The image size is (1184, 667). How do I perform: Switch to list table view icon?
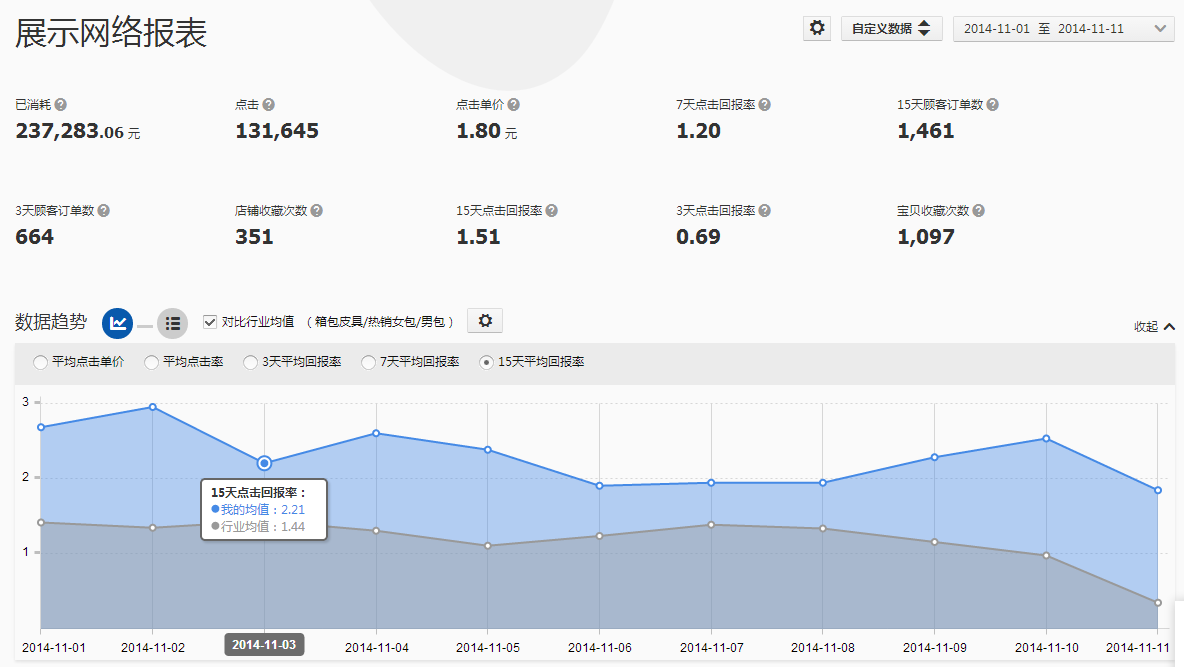coord(172,323)
